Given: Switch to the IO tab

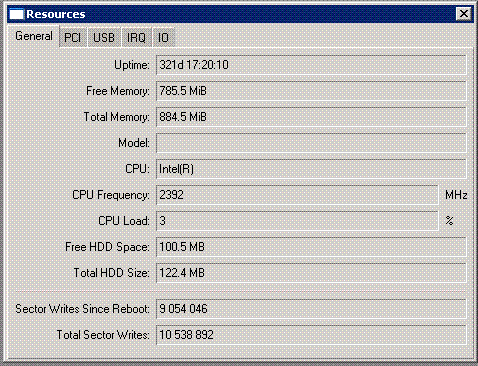Looking at the screenshot, I should 163,37.
